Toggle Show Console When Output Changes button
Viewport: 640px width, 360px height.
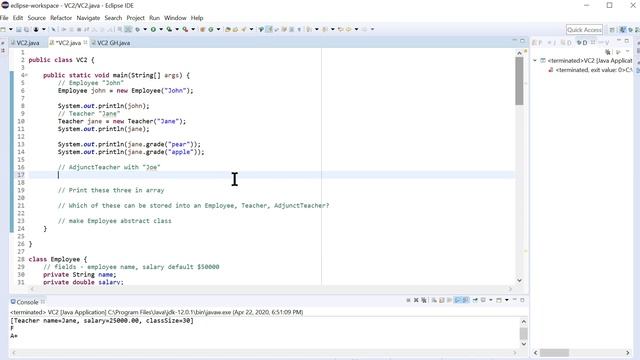tap(458, 300)
